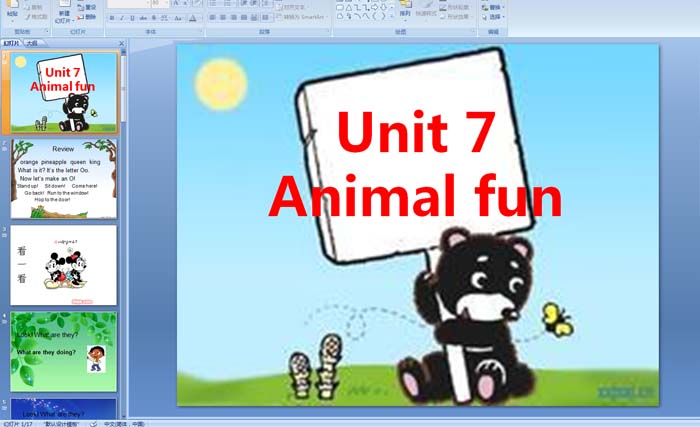Toggle Center paragraph alignment
Image resolution: width=700 pixels, height=427 pixels.
pos(223,17)
